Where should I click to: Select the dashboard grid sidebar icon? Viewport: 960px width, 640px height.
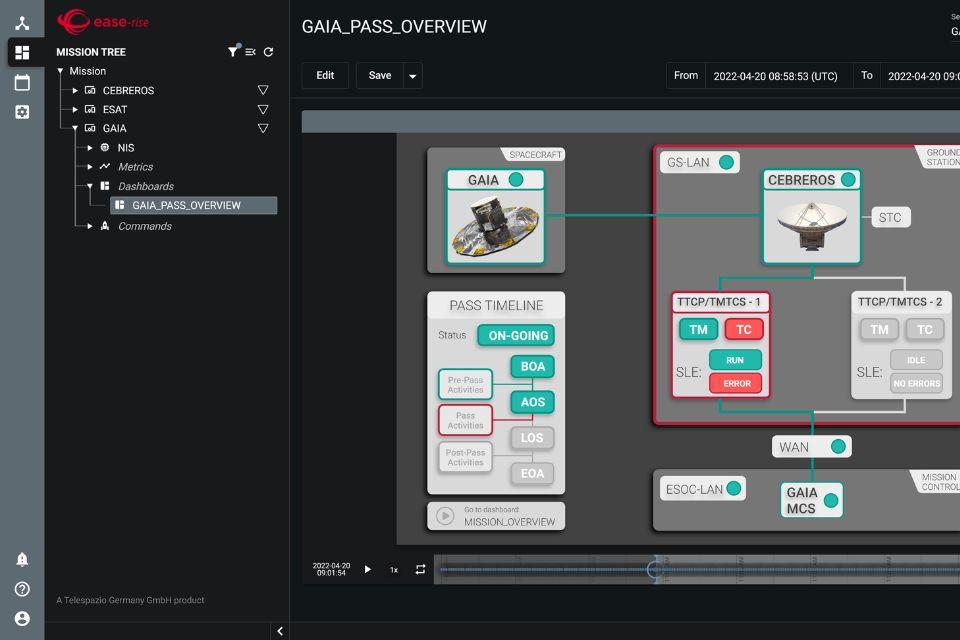(x=22, y=53)
